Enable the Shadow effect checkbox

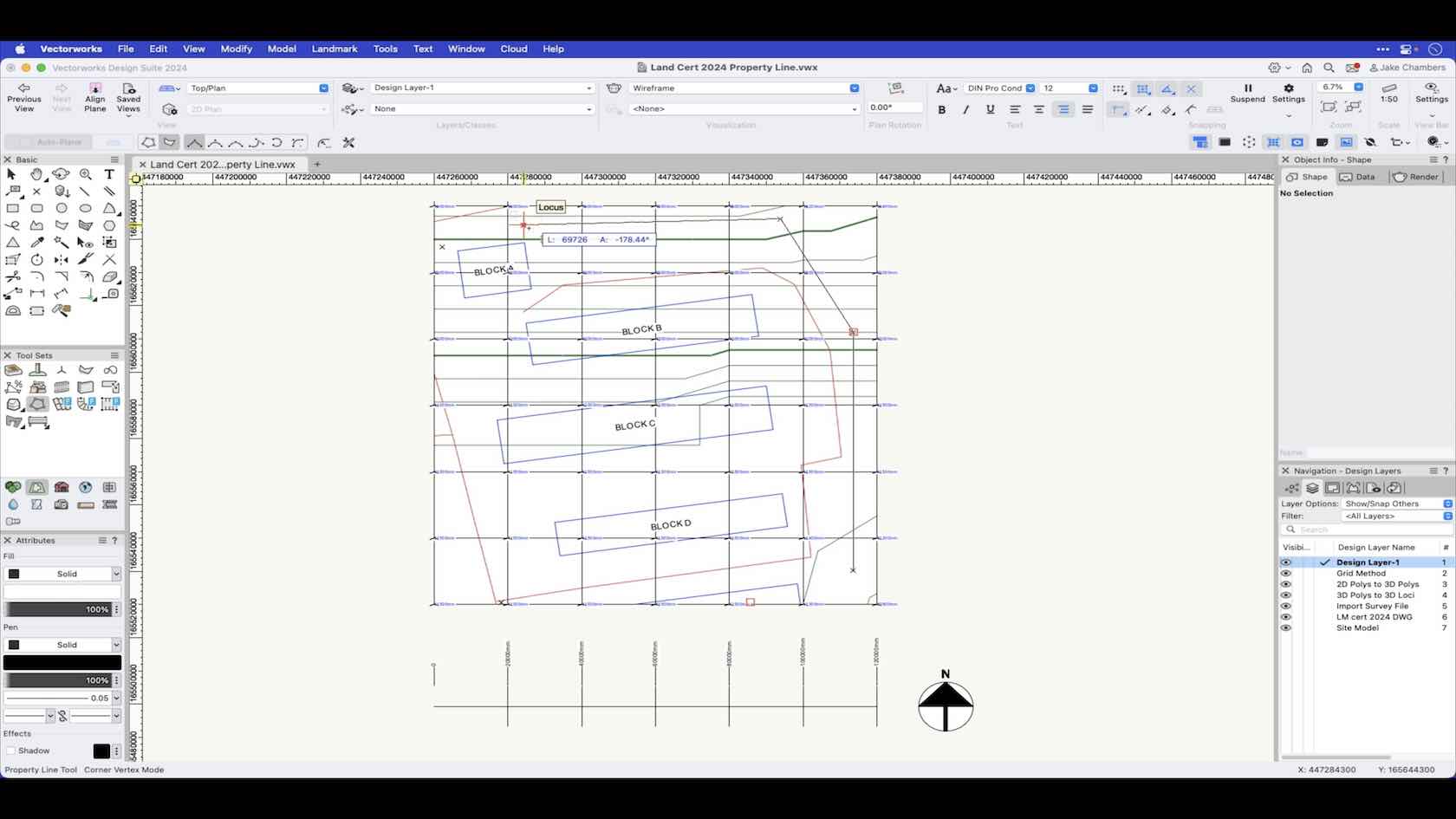click(x=12, y=751)
